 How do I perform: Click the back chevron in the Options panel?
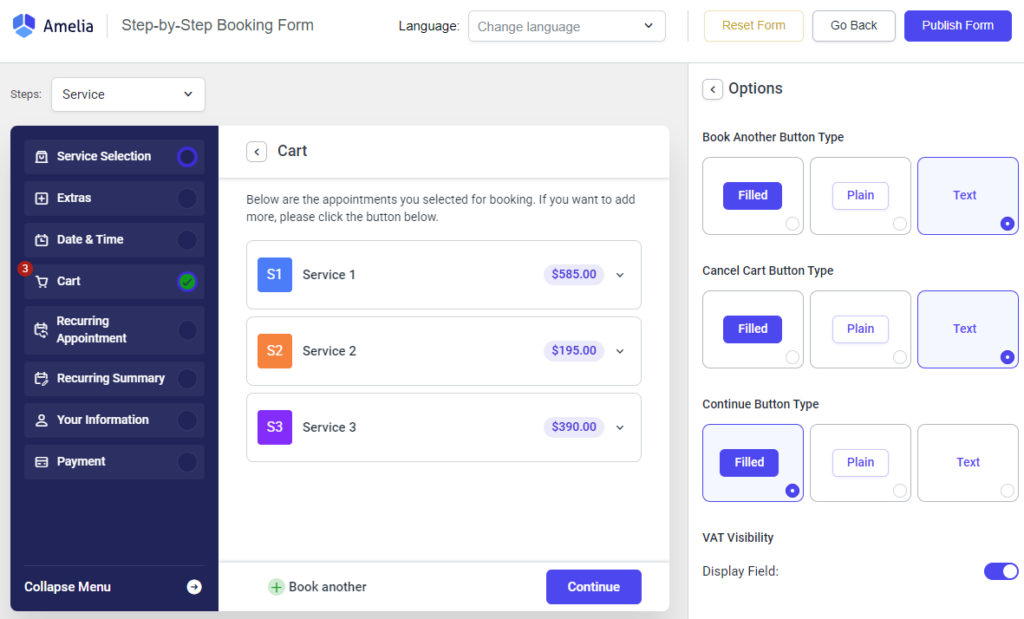pos(712,89)
